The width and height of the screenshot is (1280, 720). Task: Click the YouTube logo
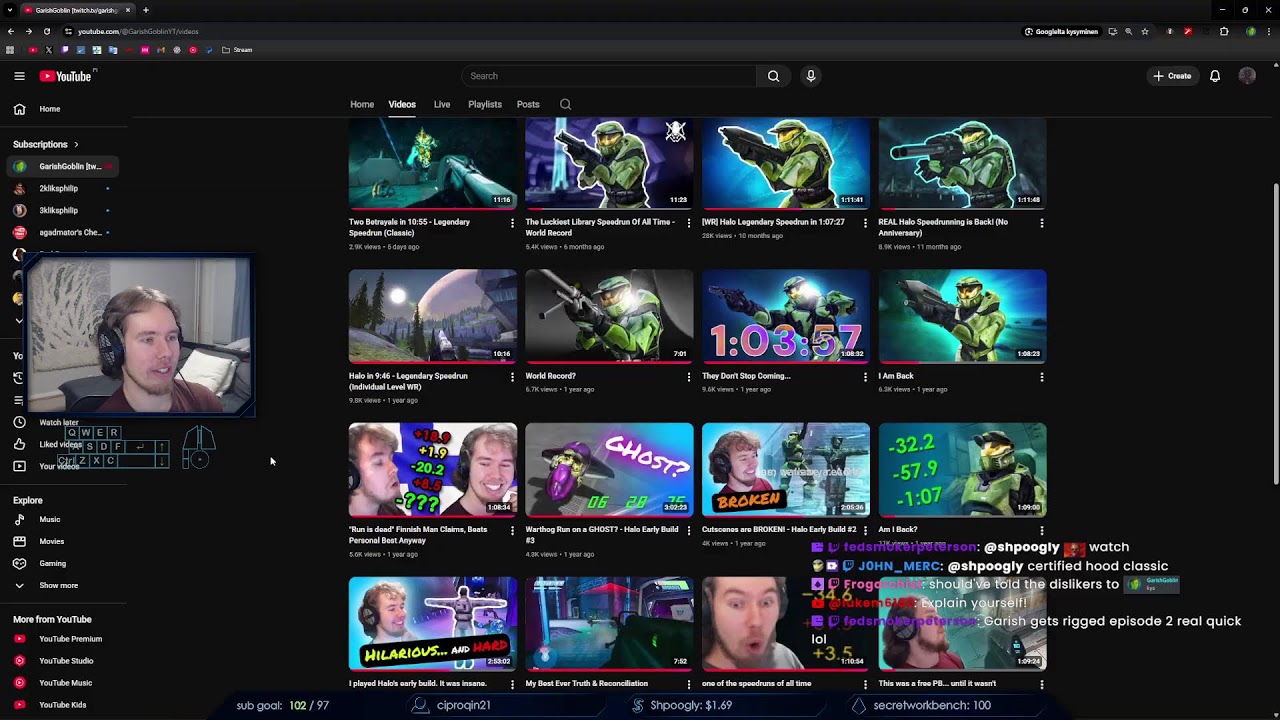pos(66,76)
